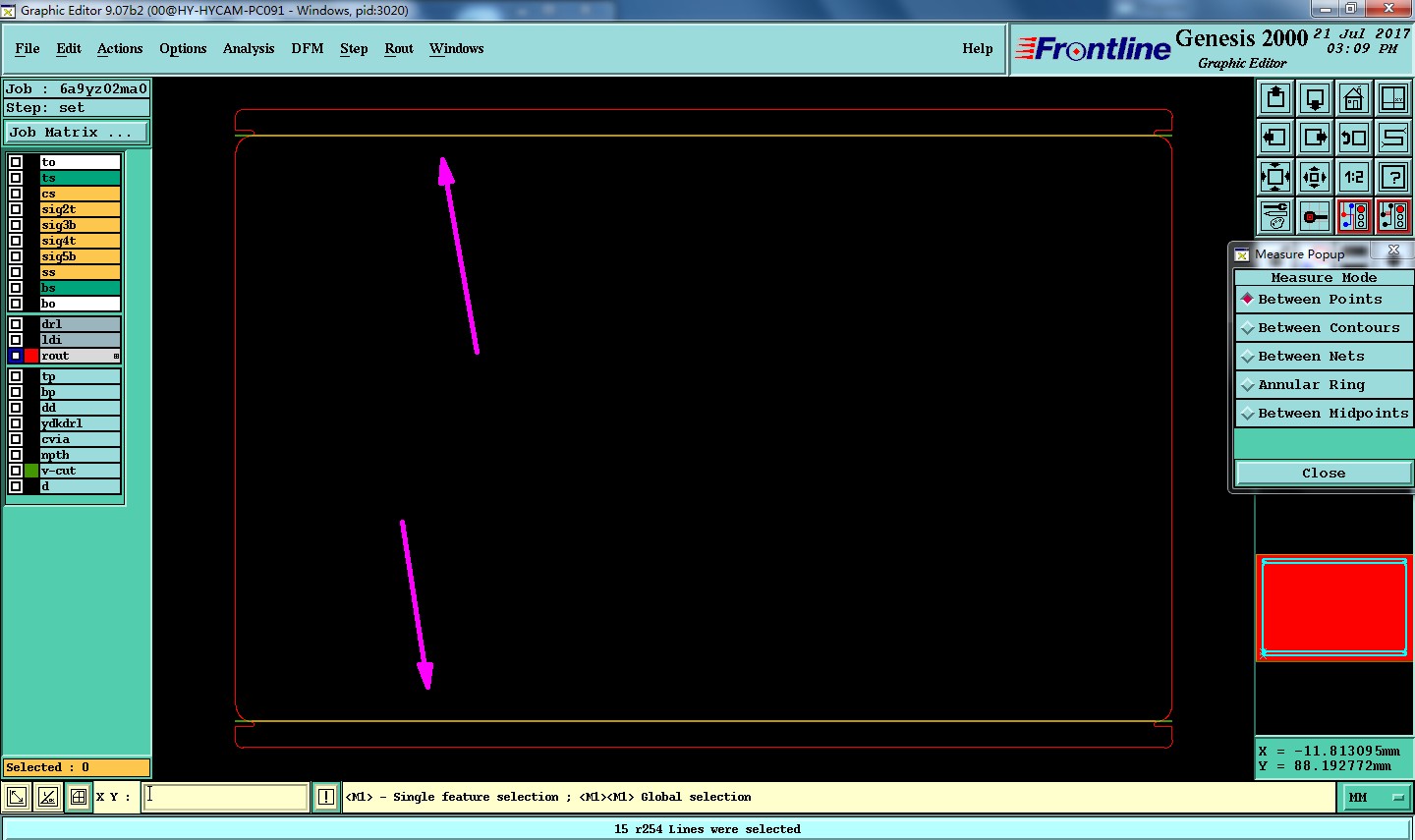Click the Job Matrix button
The width and height of the screenshot is (1415, 840).
[78, 132]
